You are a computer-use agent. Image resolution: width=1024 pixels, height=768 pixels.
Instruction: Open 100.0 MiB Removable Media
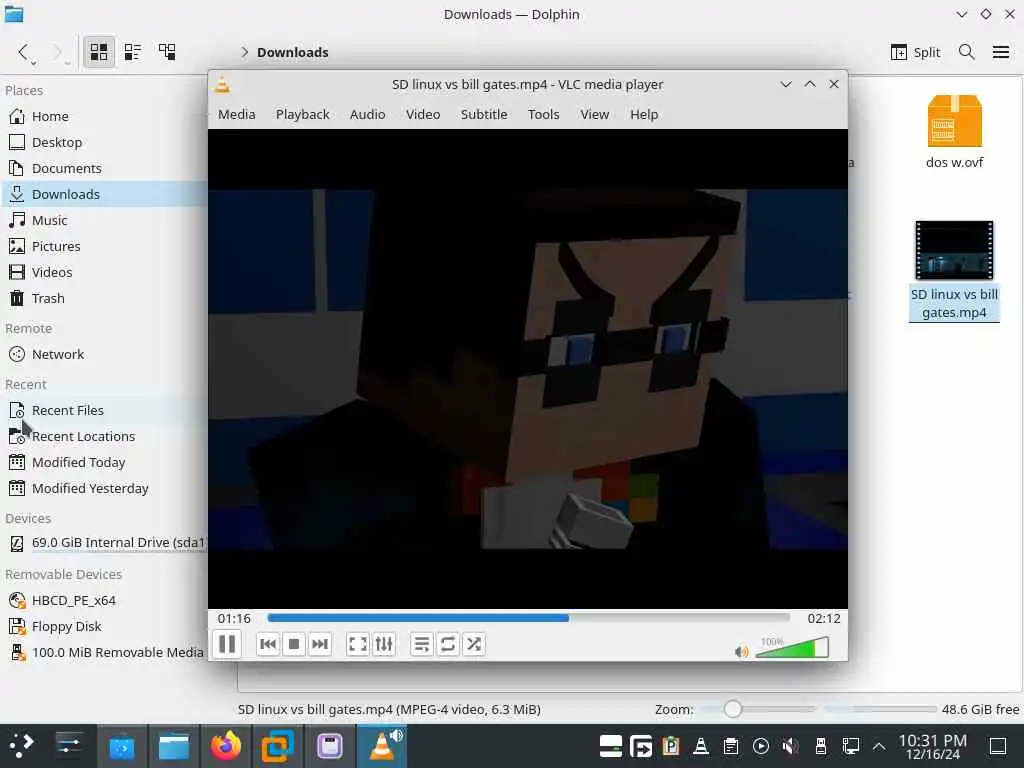[x=104, y=652]
